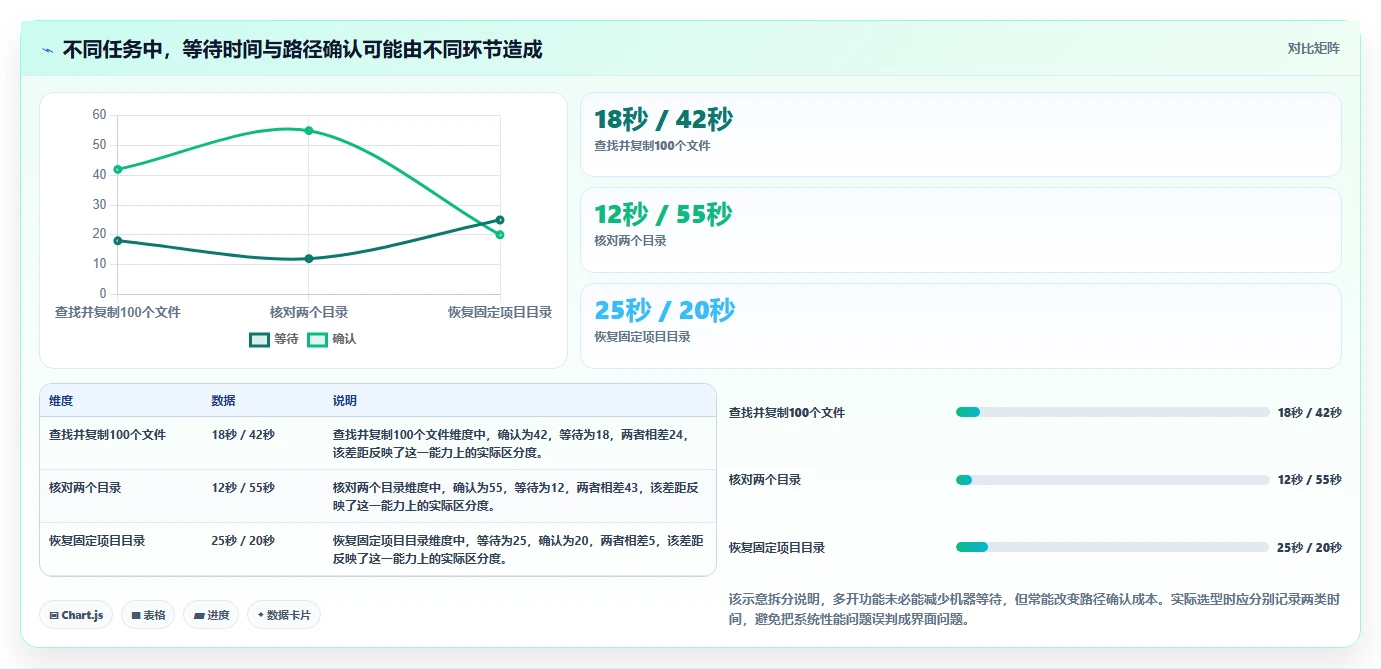Click x-axis label 恢复固定项目目录 on the chart
Viewport: 1381px width, 669px height.
click(500, 312)
